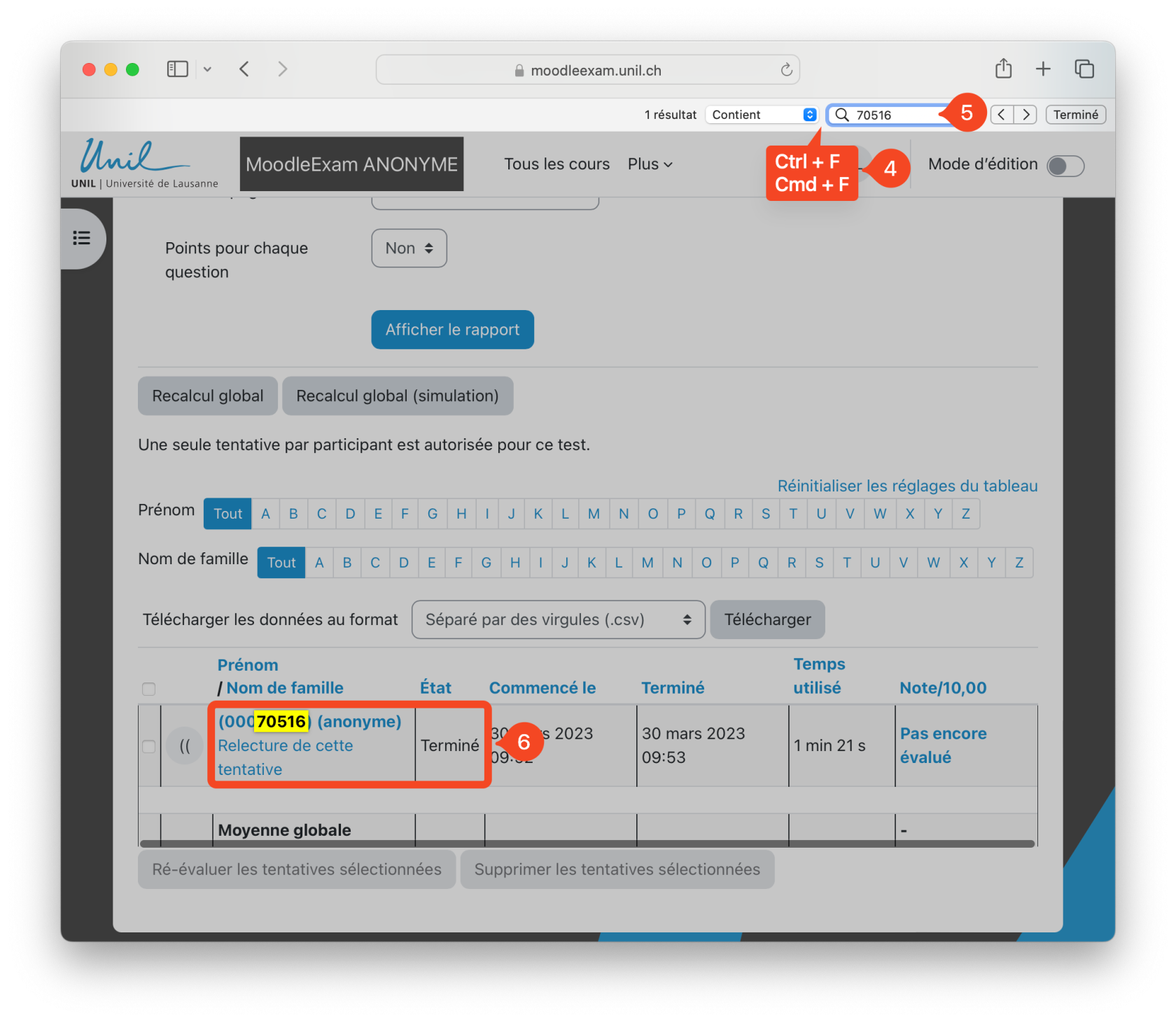Click the page reload icon in address bar
This screenshot has width=1176, height=1022.
tap(786, 70)
